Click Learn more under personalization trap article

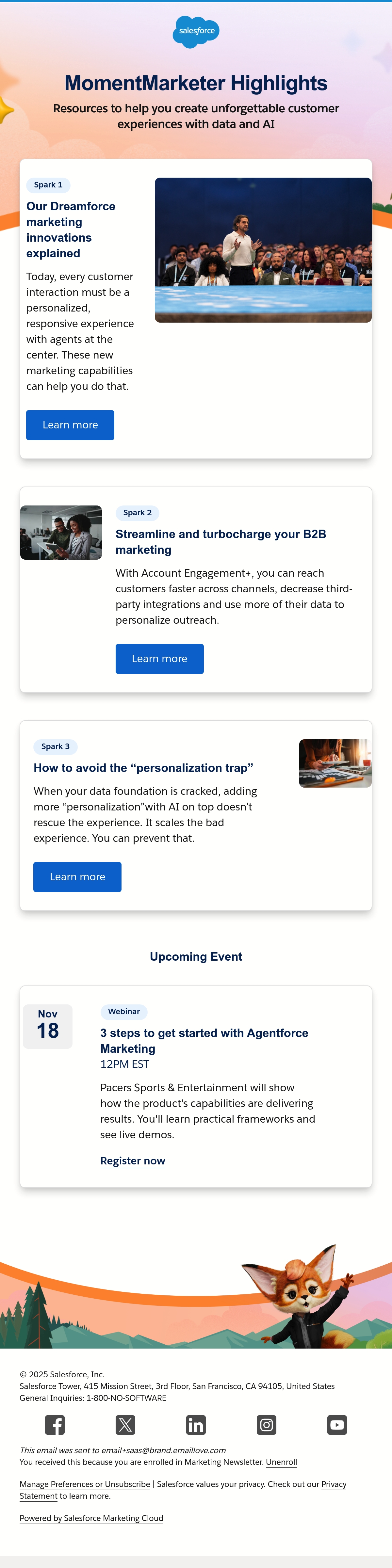(77, 876)
